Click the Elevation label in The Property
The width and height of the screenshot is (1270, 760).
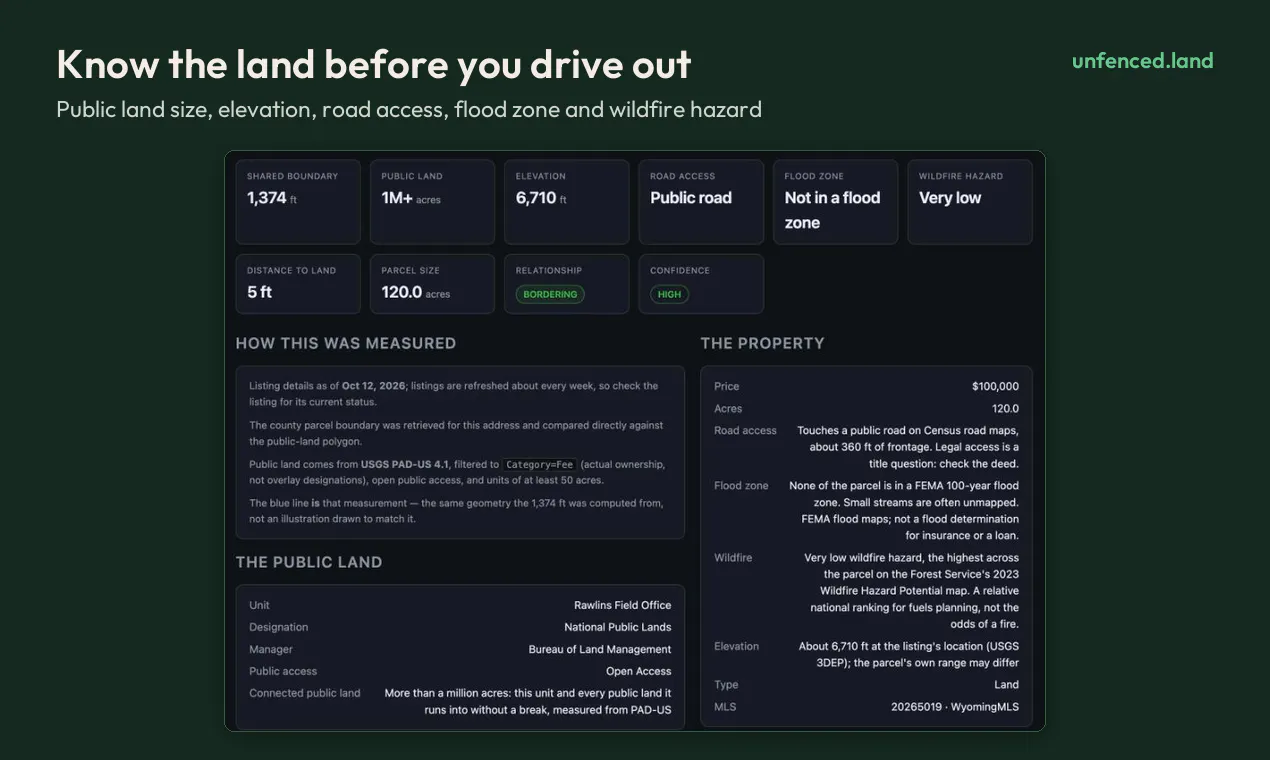click(736, 646)
